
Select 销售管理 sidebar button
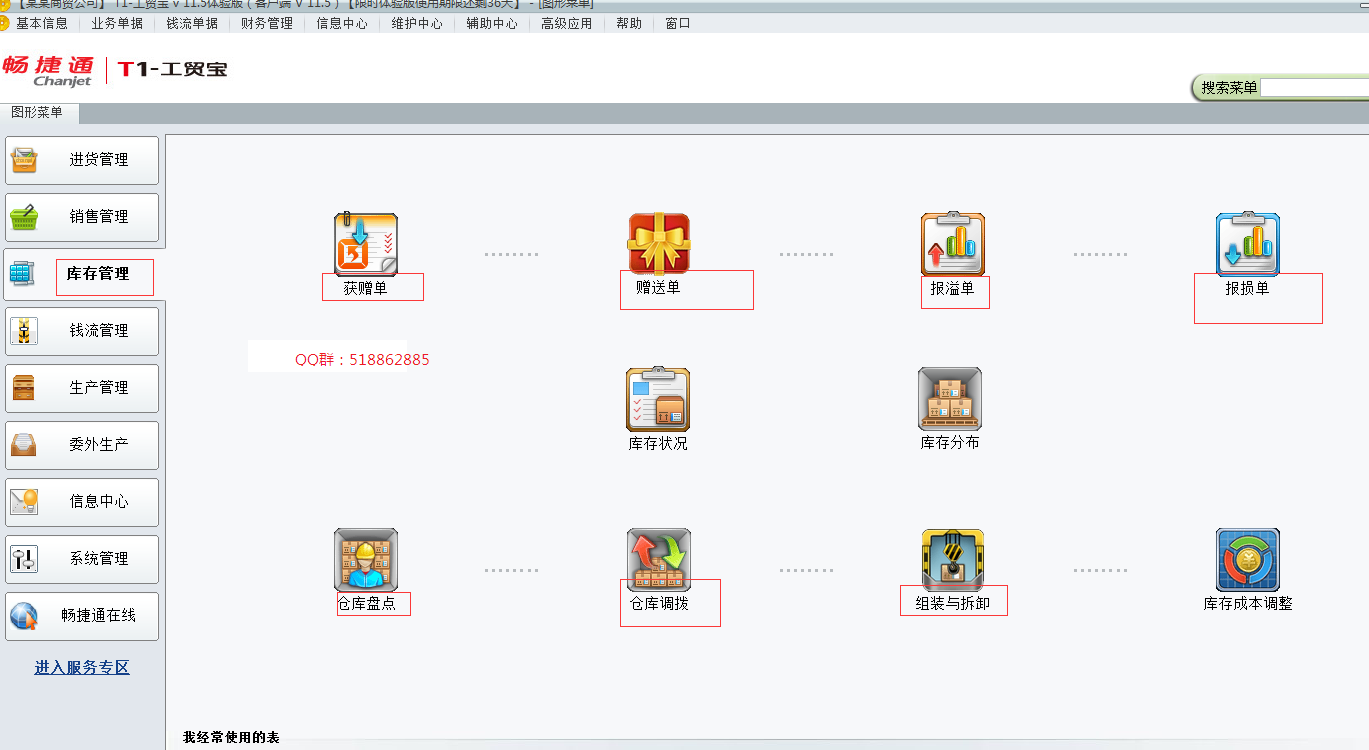(x=82, y=217)
